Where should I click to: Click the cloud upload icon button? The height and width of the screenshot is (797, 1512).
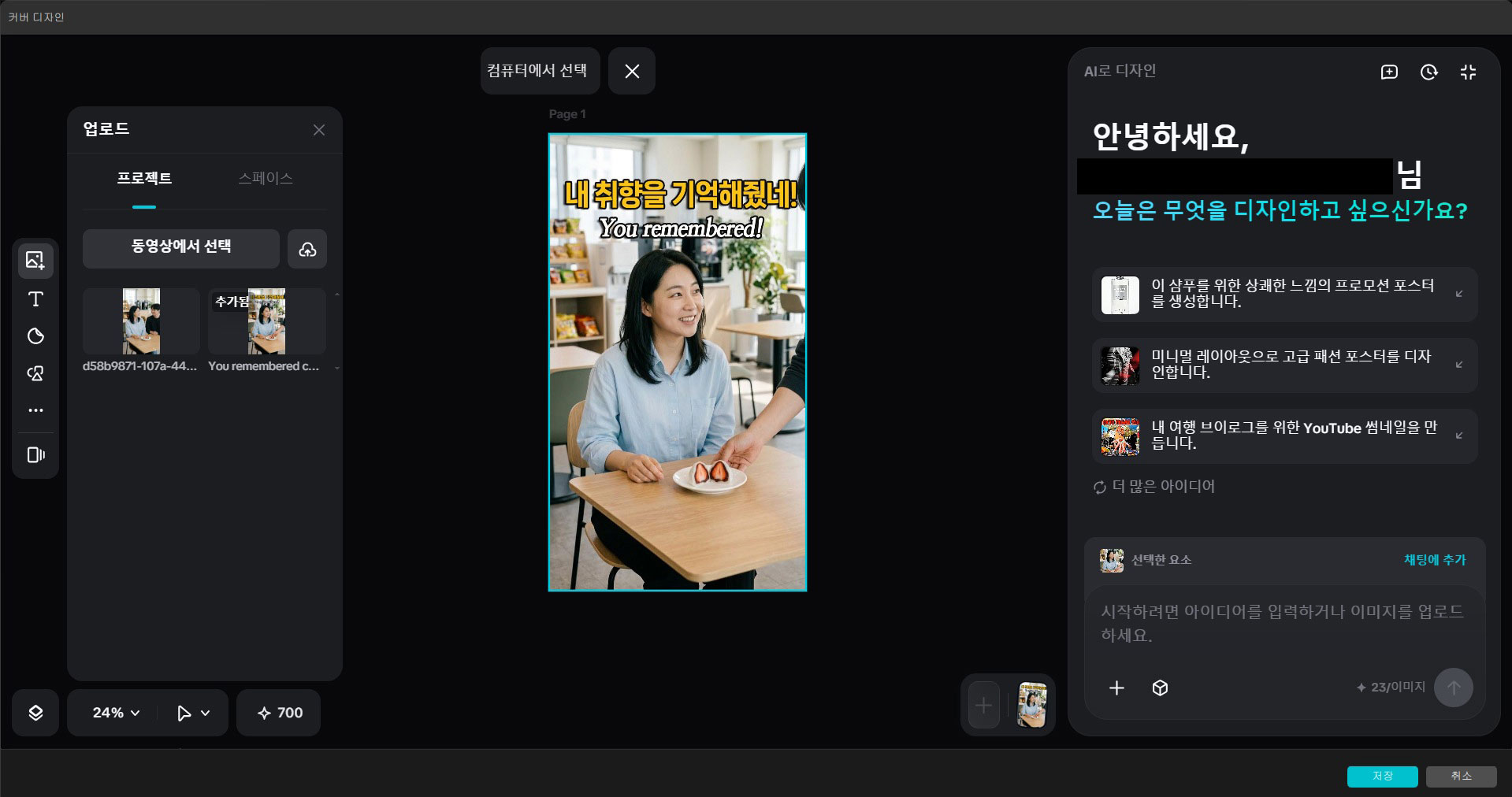pyautogui.click(x=307, y=250)
